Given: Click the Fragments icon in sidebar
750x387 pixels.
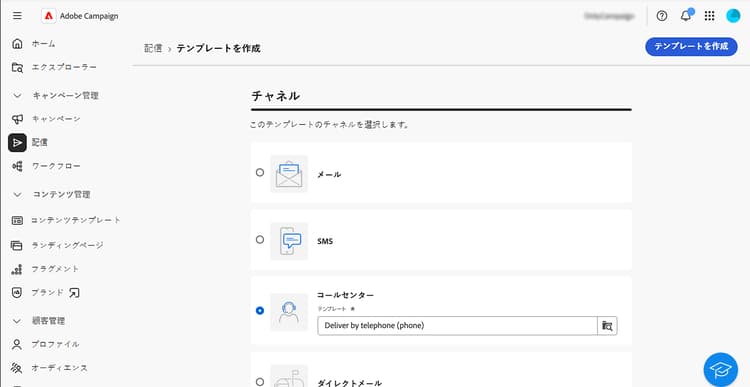Looking at the screenshot, I should click(x=17, y=269).
